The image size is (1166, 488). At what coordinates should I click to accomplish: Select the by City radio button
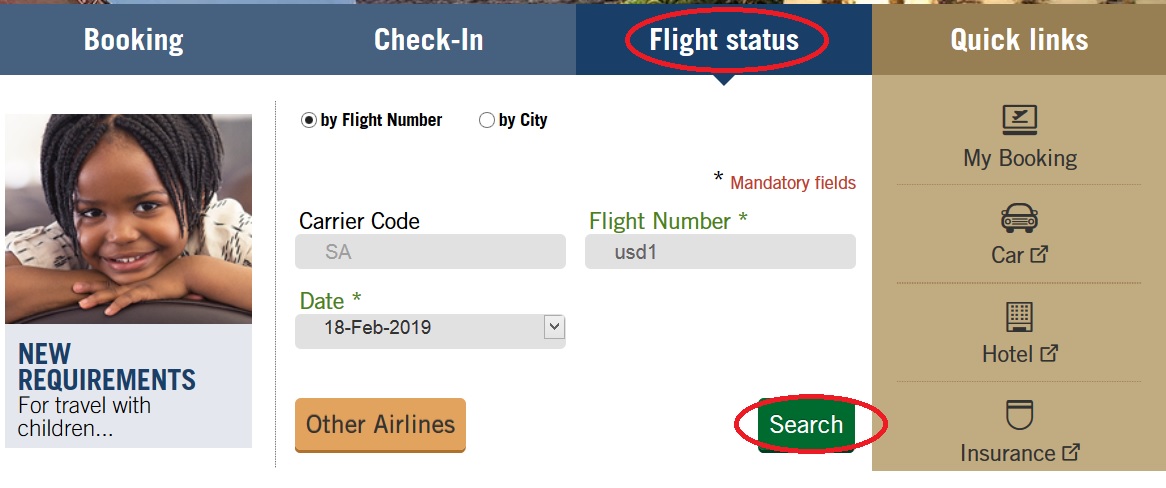487,121
